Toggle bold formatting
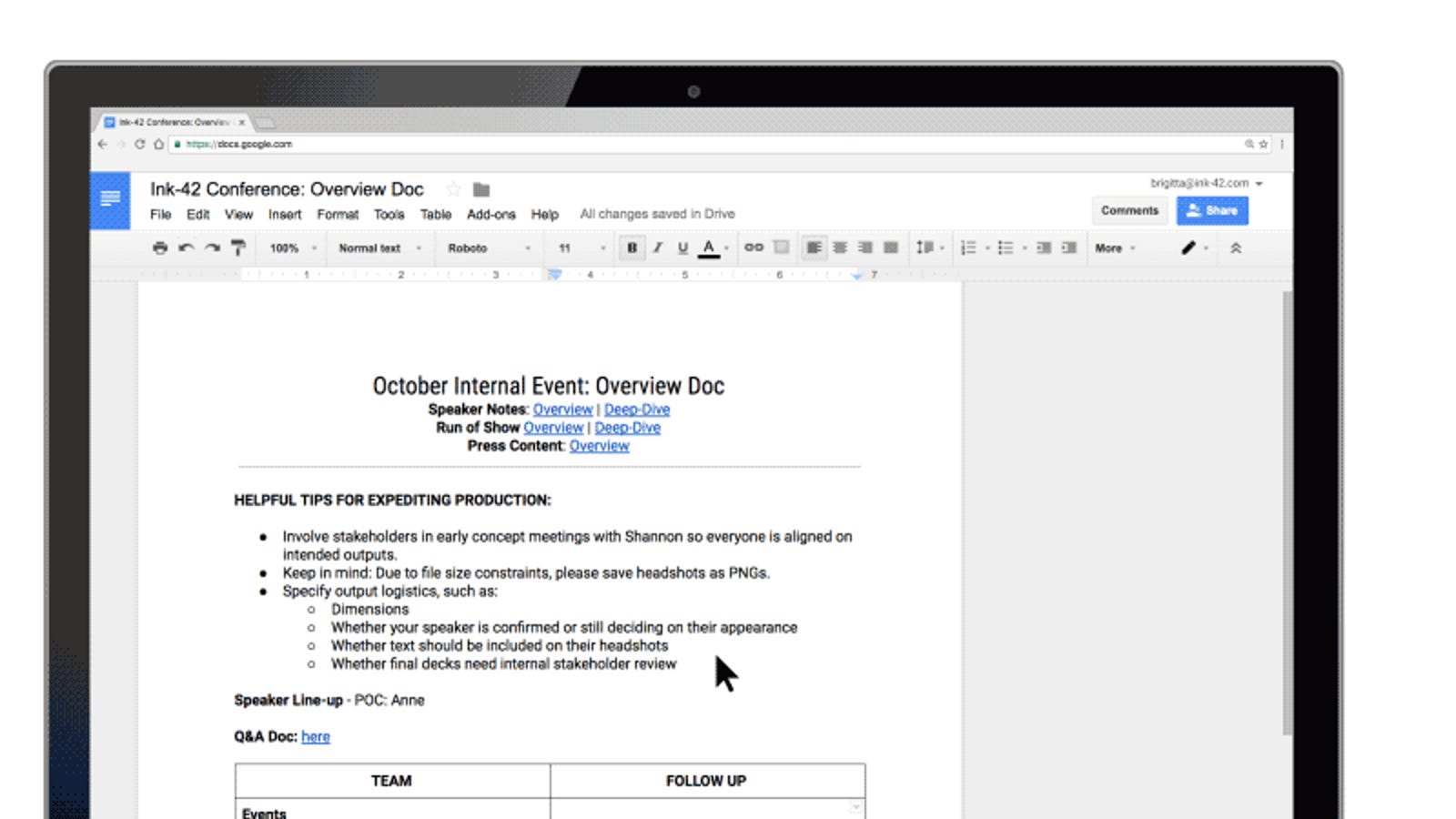Image resolution: width=1456 pixels, height=819 pixels. (632, 248)
